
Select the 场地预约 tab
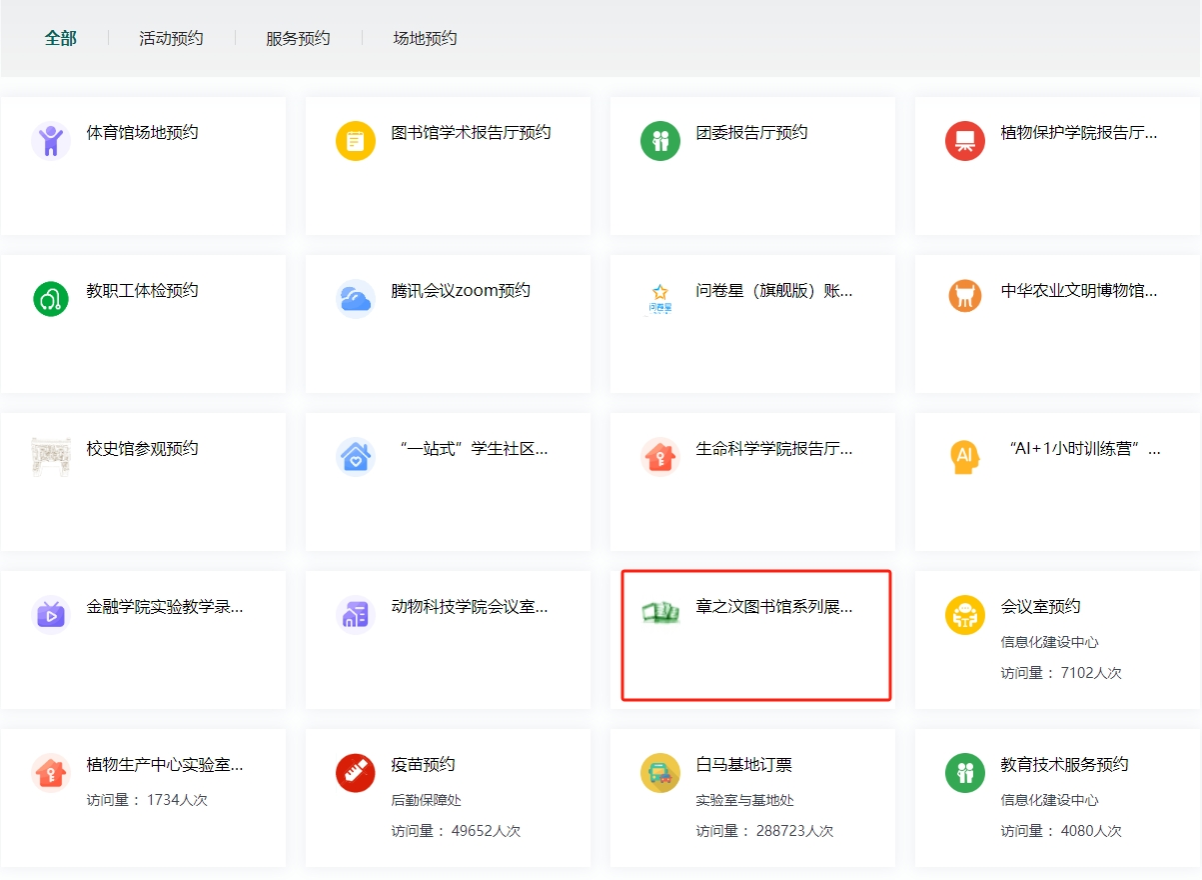click(x=425, y=38)
